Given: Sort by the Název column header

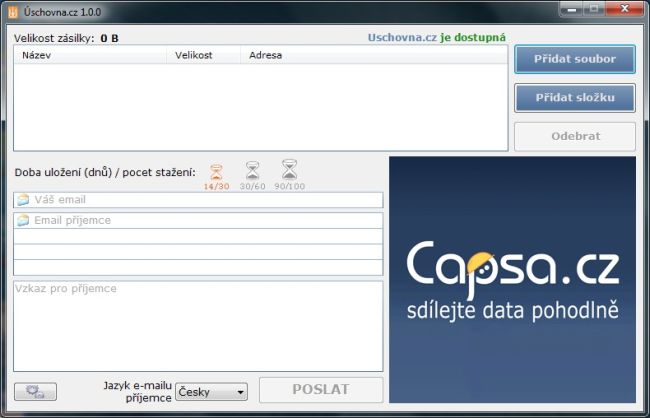Looking at the screenshot, I should (90, 55).
